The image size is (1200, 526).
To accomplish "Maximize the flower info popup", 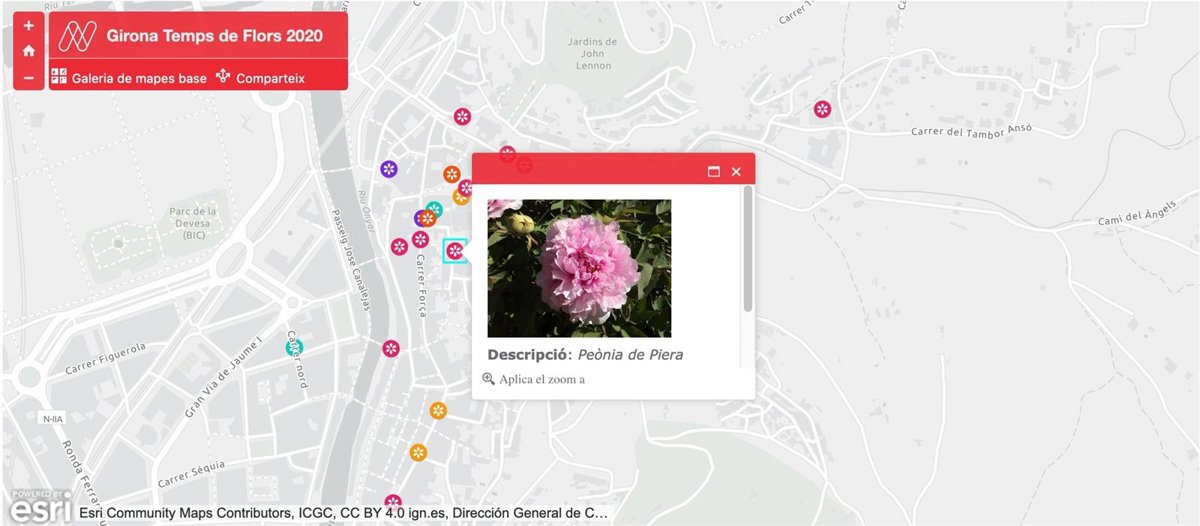I will pyautogui.click(x=714, y=172).
